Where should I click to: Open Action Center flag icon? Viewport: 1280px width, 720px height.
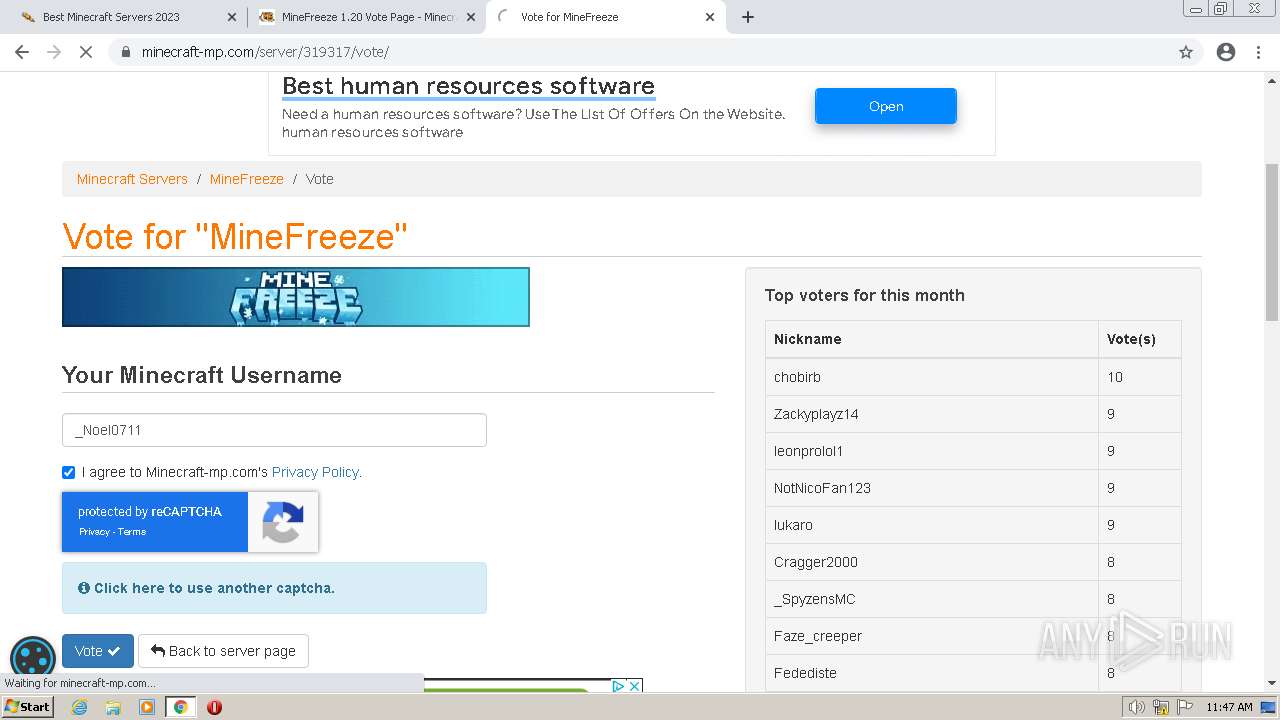point(1185,707)
